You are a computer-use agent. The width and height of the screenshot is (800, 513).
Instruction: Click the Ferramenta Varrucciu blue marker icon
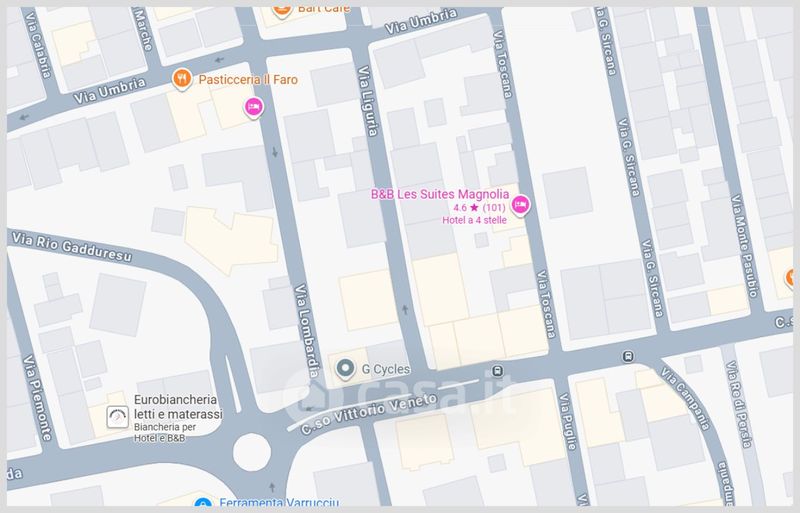pos(203,505)
